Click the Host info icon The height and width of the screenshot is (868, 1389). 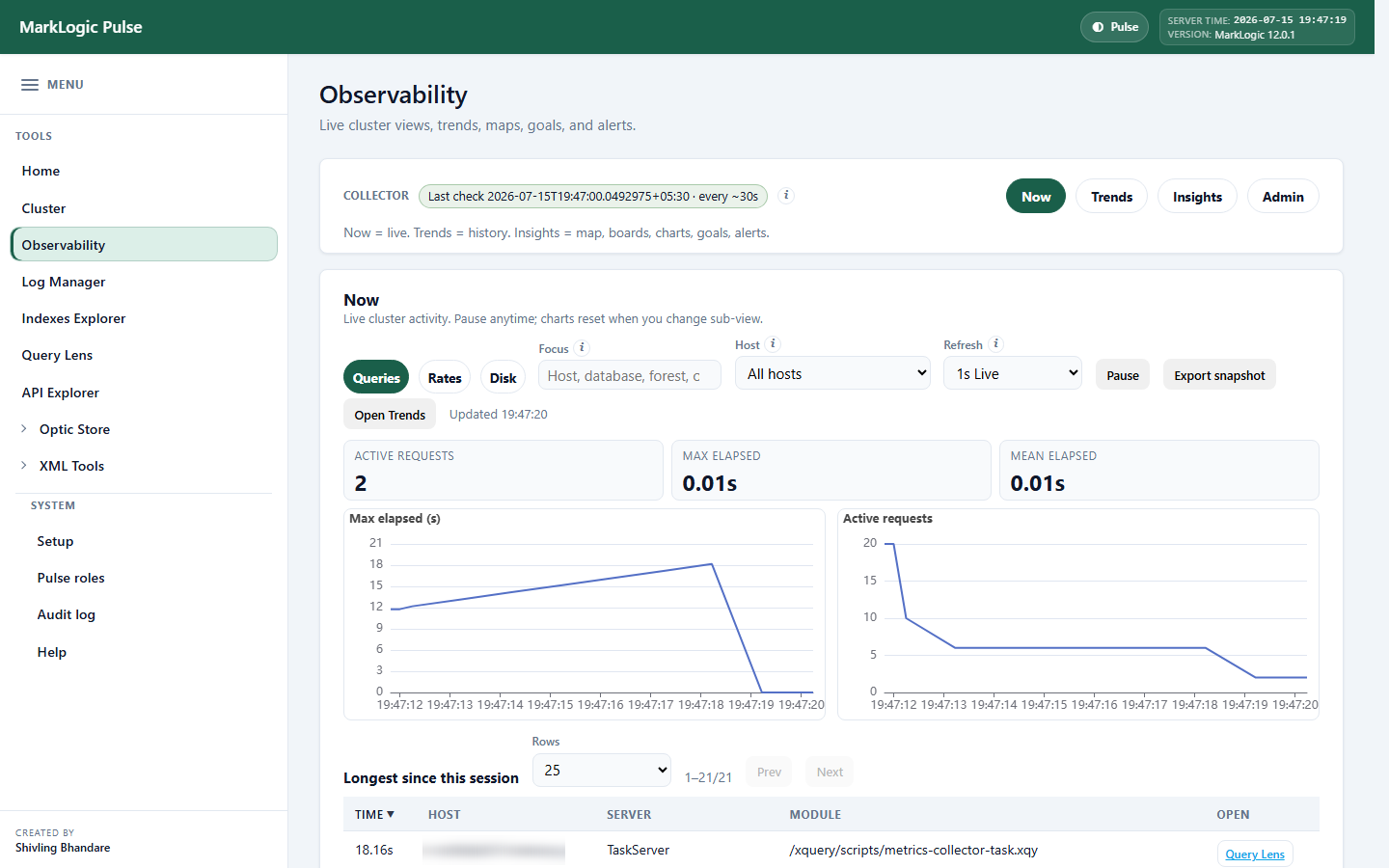[773, 344]
